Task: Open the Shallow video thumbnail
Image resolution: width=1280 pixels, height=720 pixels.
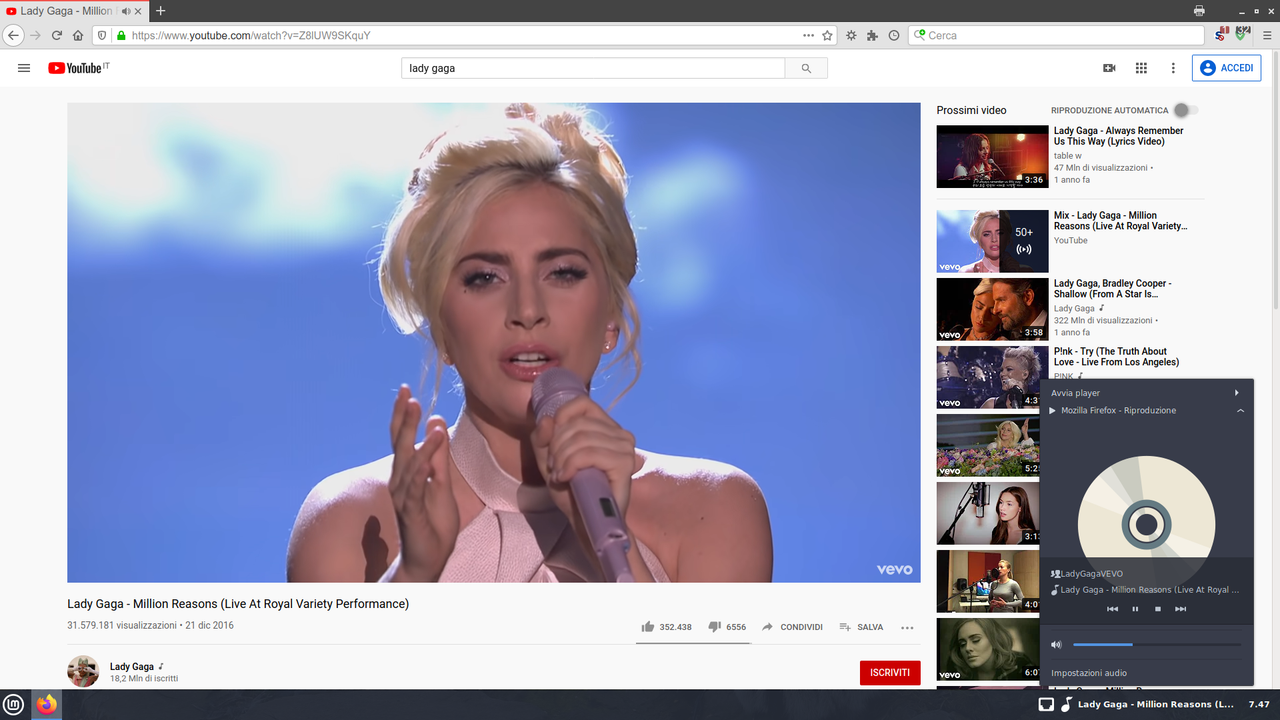Action: pos(992,309)
